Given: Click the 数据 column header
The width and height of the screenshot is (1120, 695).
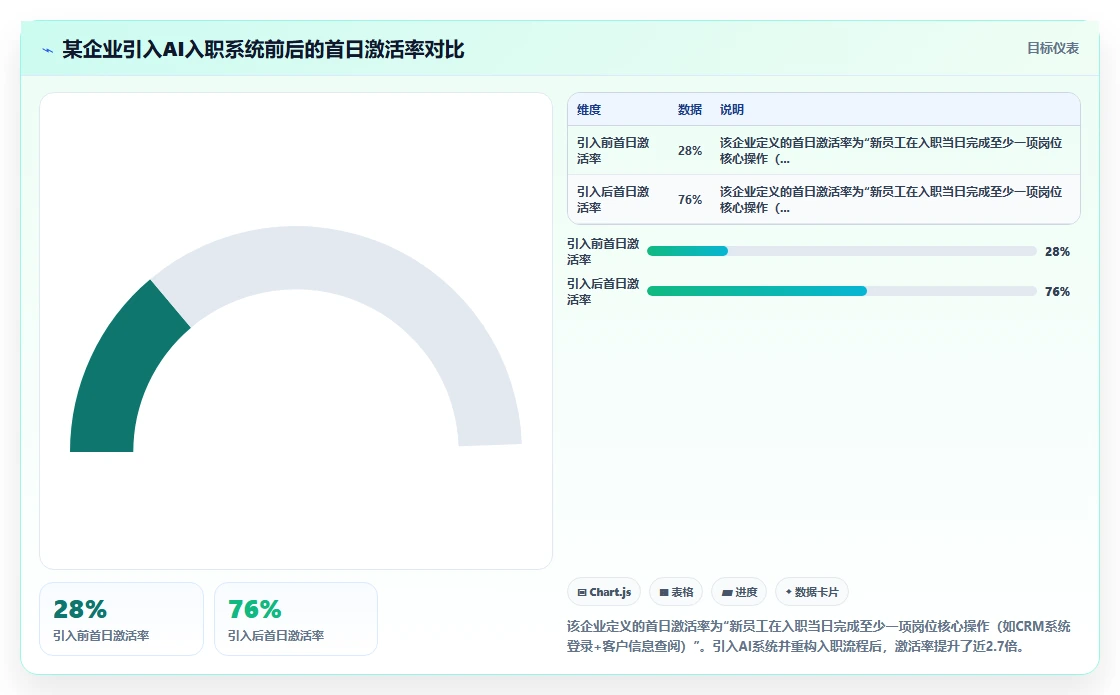Looking at the screenshot, I should [689, 109].
